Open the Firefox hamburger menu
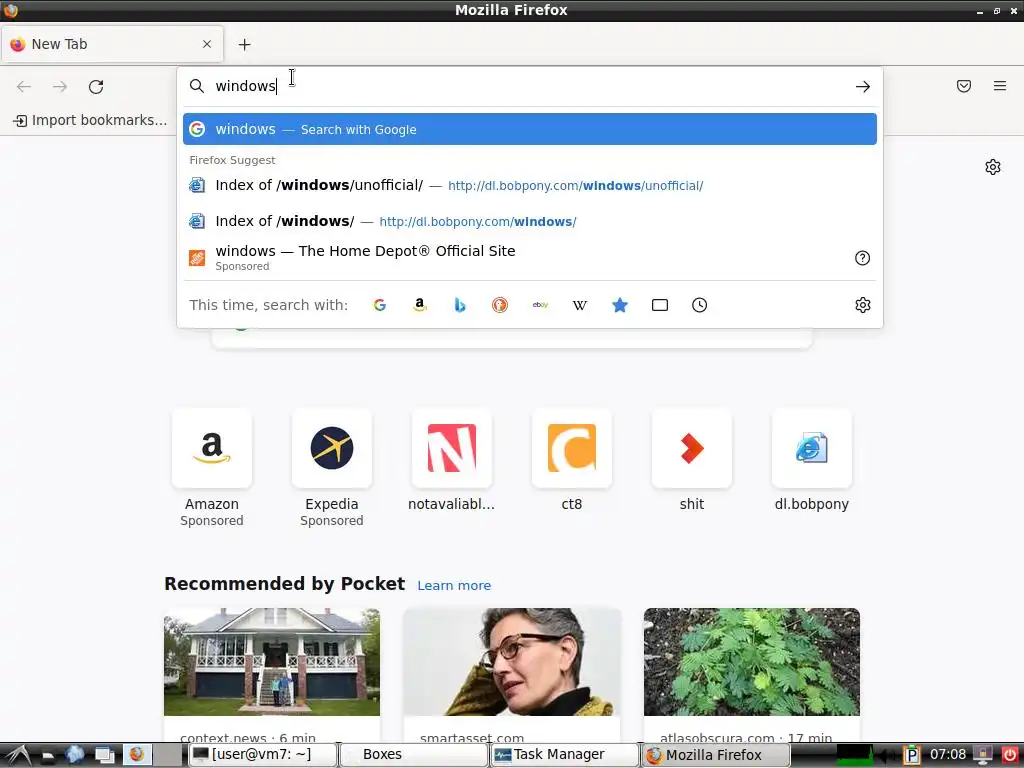This screenshot has width=1024, height=768. [1000, 86]
